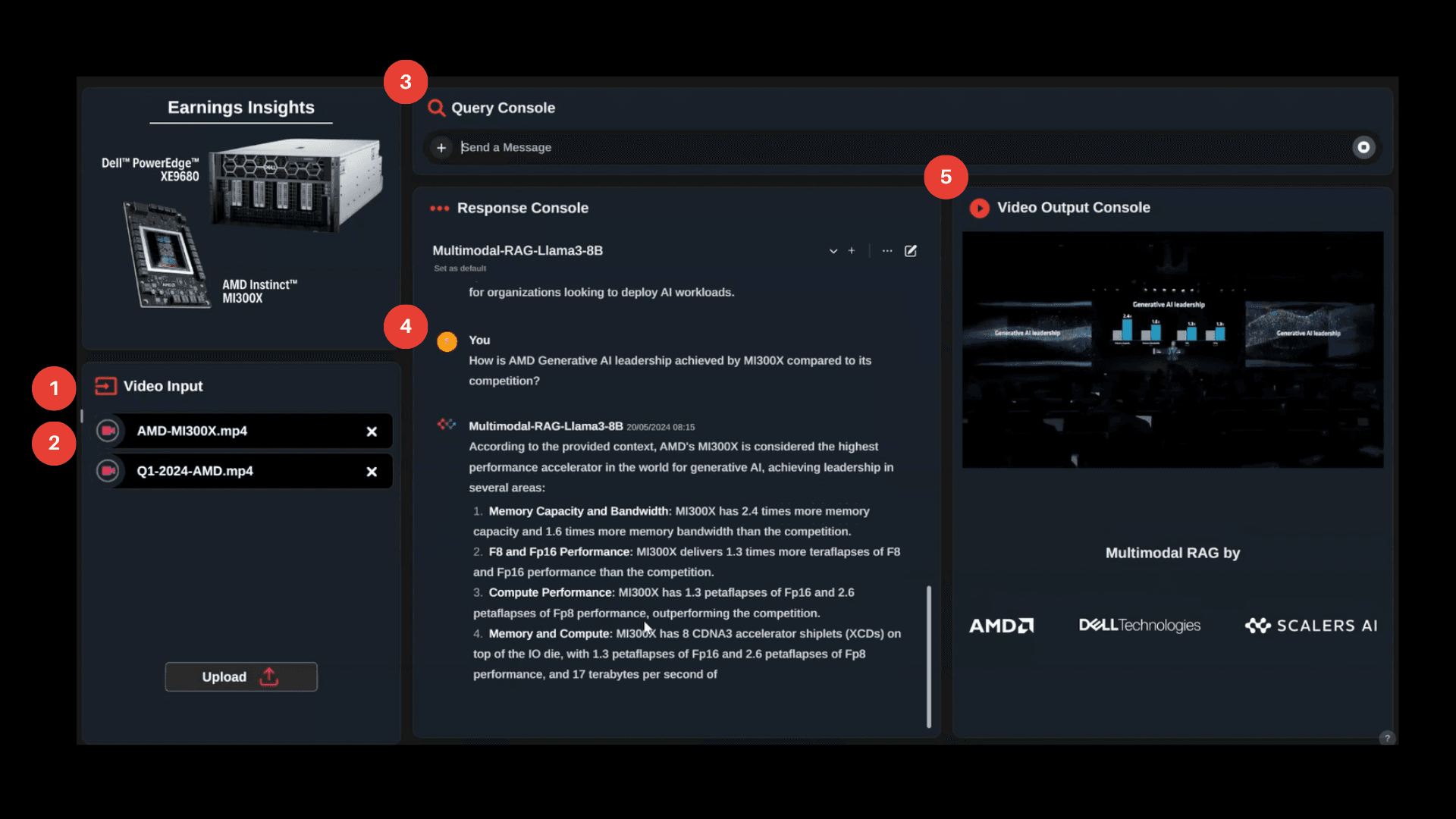Click the record/send icon in Query Console

pos(1363,147)
